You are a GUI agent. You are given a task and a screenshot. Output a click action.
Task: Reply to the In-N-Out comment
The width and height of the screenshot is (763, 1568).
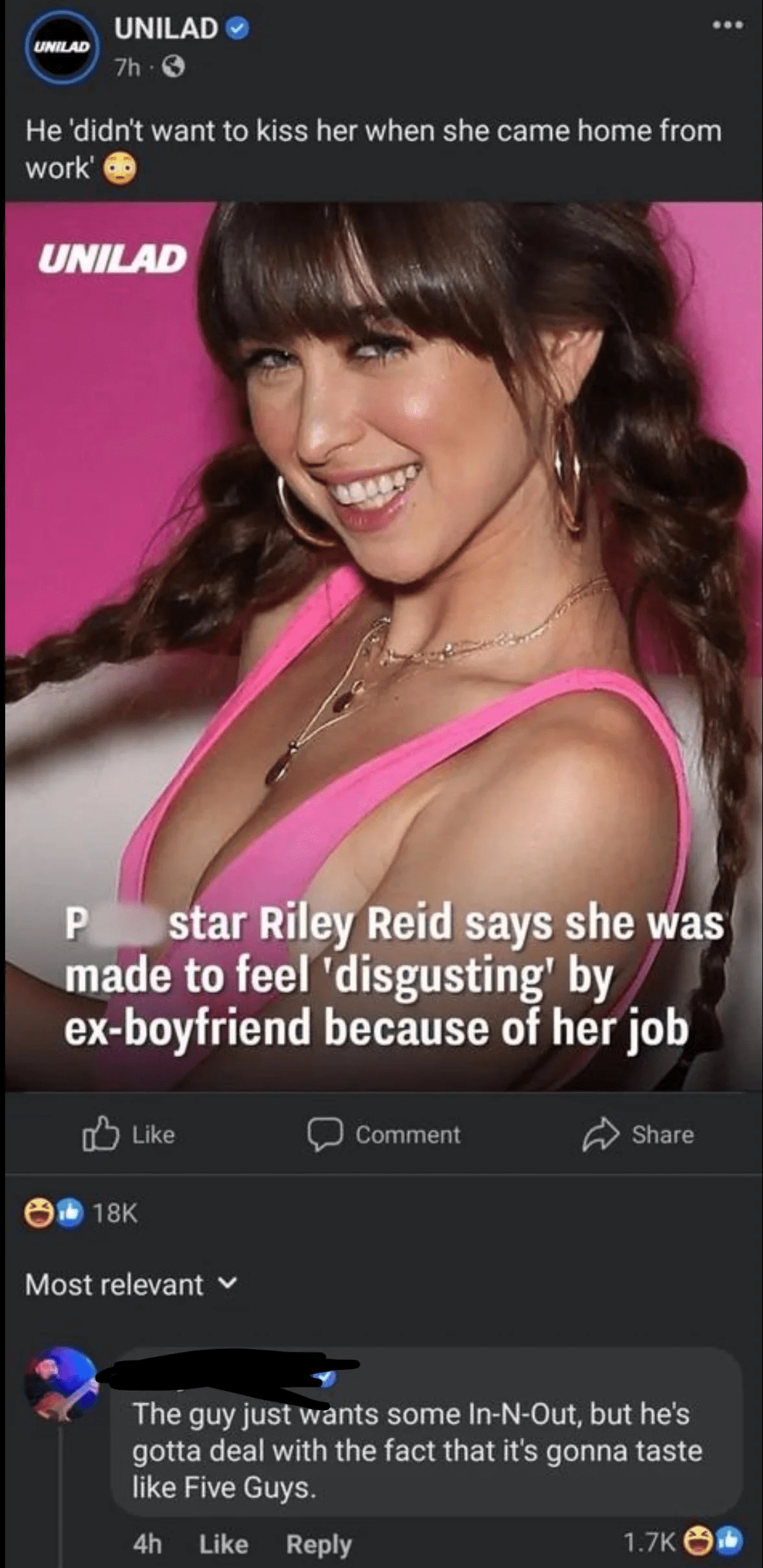(x=319, y=1545)
